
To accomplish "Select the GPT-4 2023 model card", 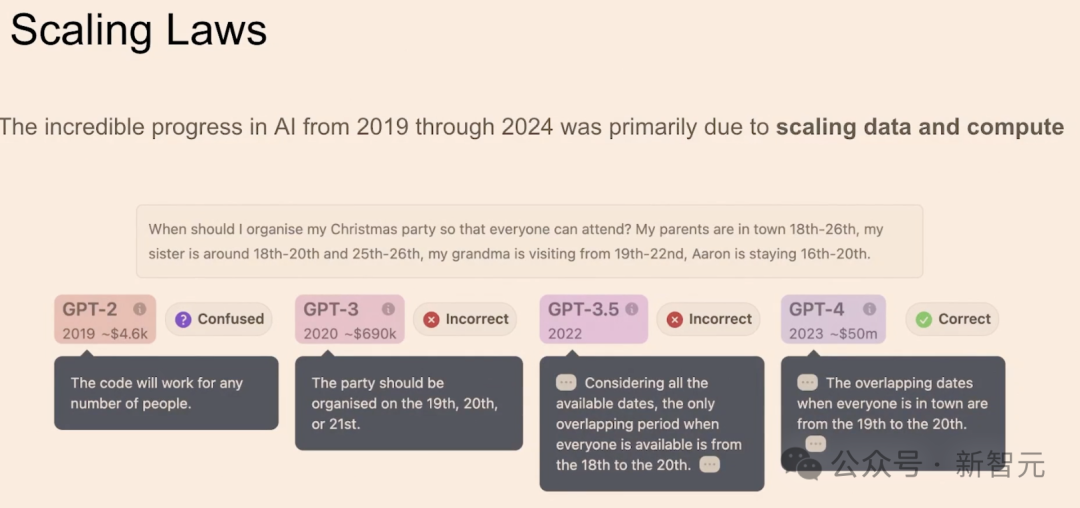I will point(833,319).
